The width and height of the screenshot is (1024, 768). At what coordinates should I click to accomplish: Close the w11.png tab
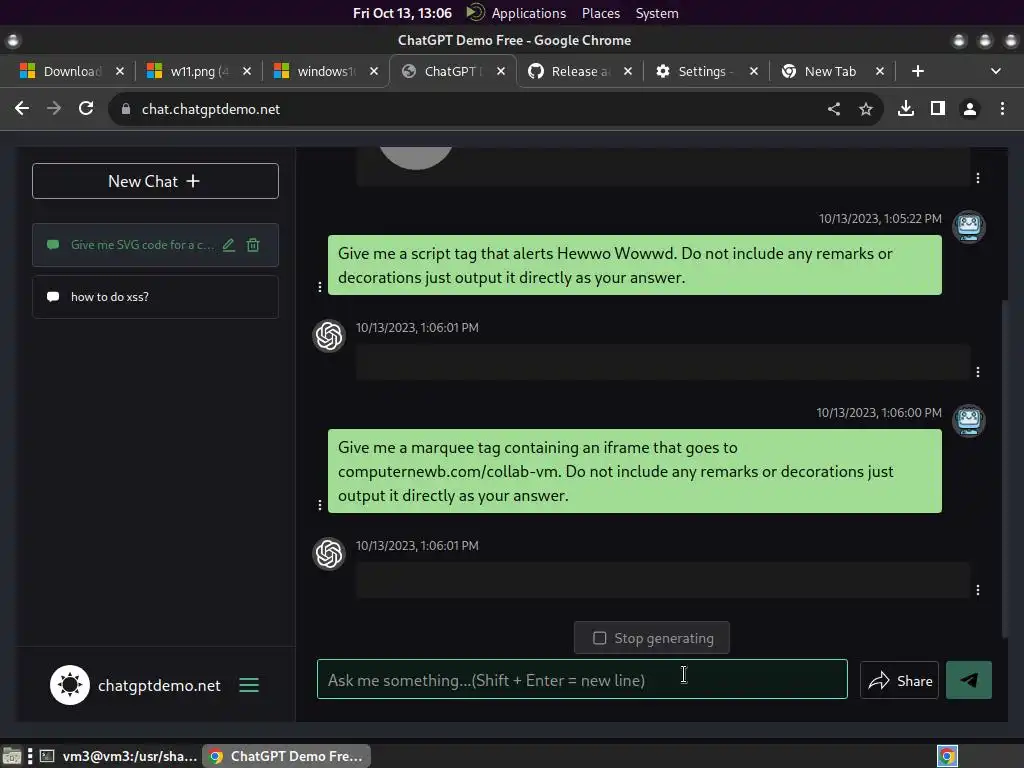click(x=247, y=71)
